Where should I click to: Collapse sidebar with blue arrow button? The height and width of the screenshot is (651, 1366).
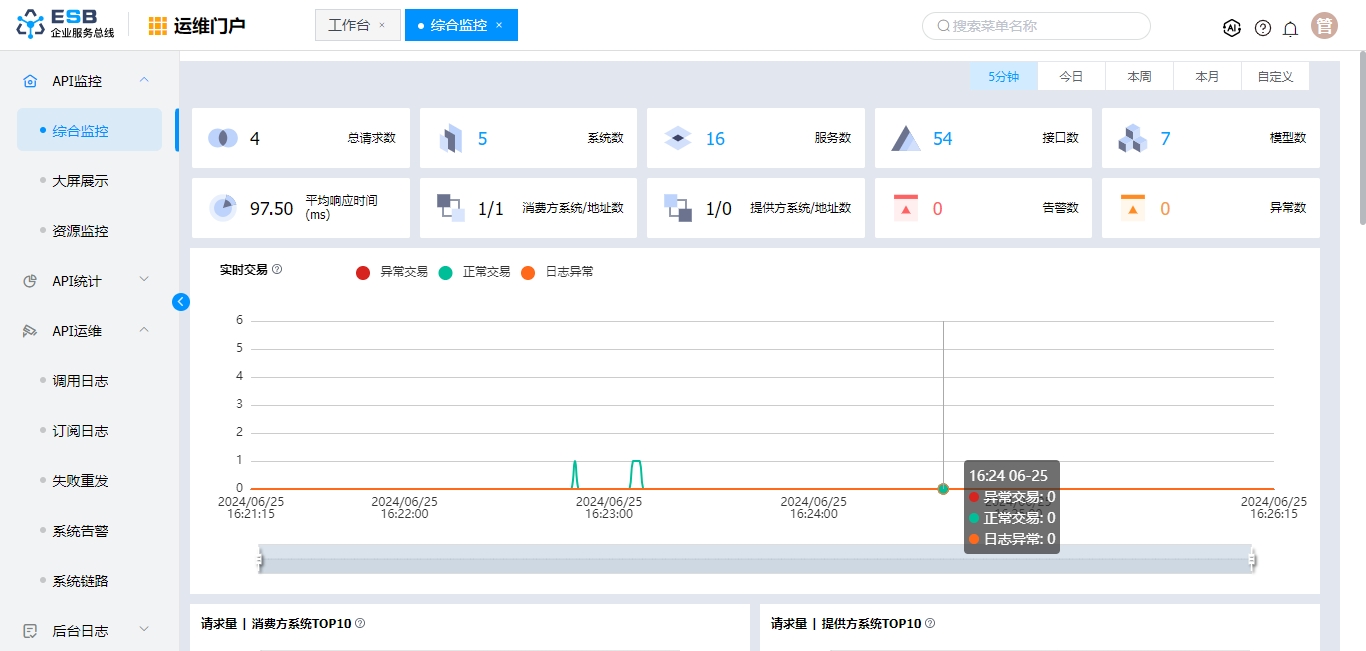click(181, 301)
